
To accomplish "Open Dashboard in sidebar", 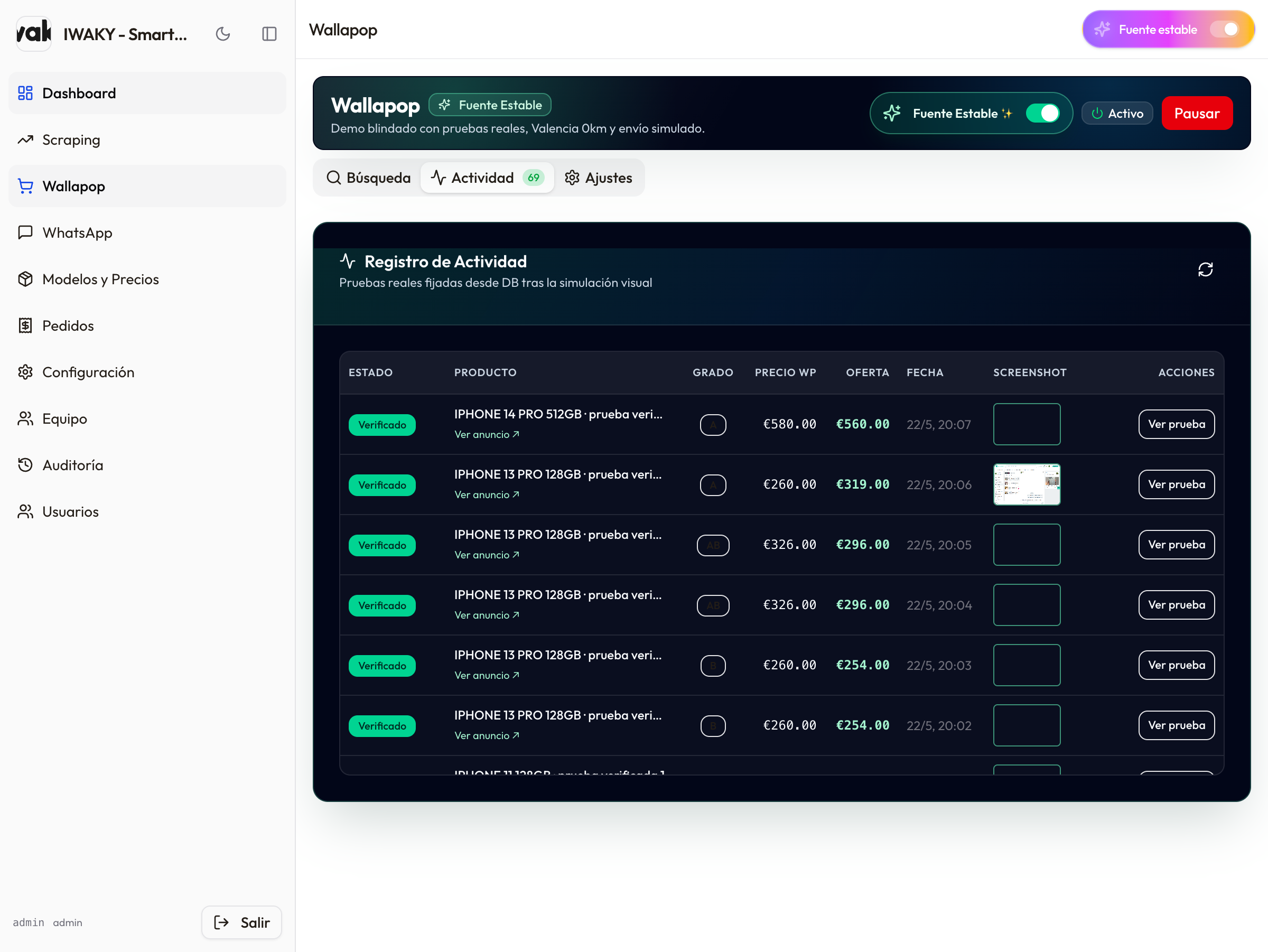I will coord(147,93).
